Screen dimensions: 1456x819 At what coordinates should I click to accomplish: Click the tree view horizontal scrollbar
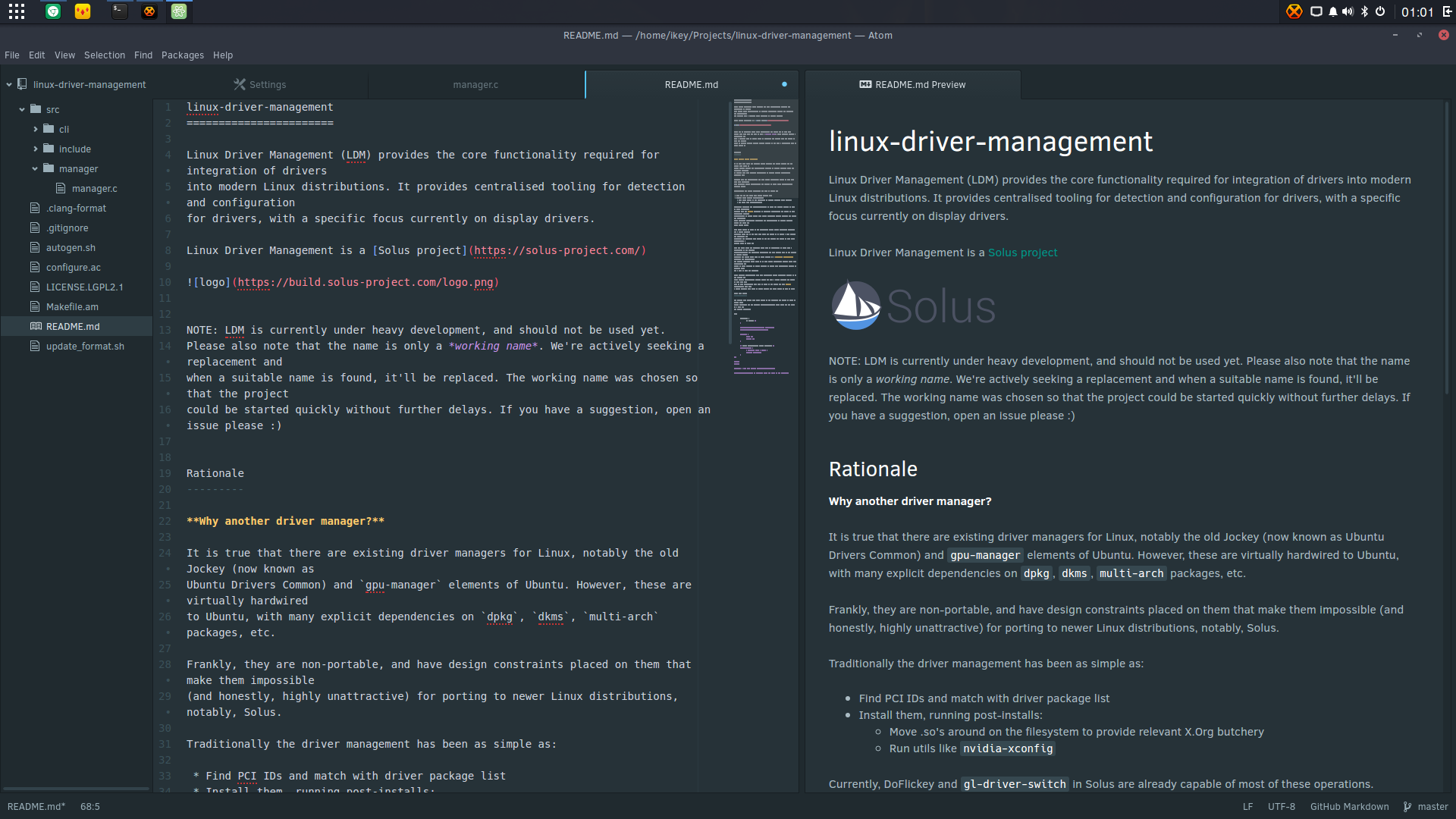76,789
